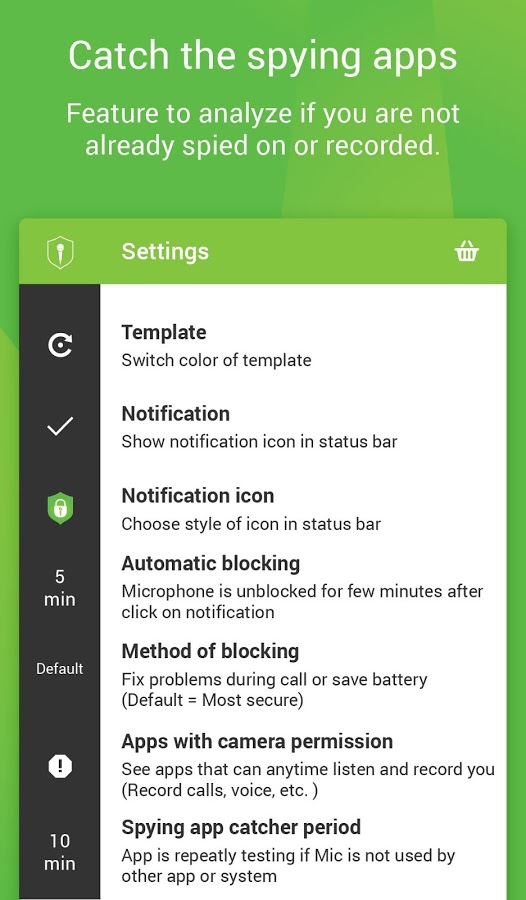Open the Default blocking method selector
526x900 pixels.
[60, 669]
